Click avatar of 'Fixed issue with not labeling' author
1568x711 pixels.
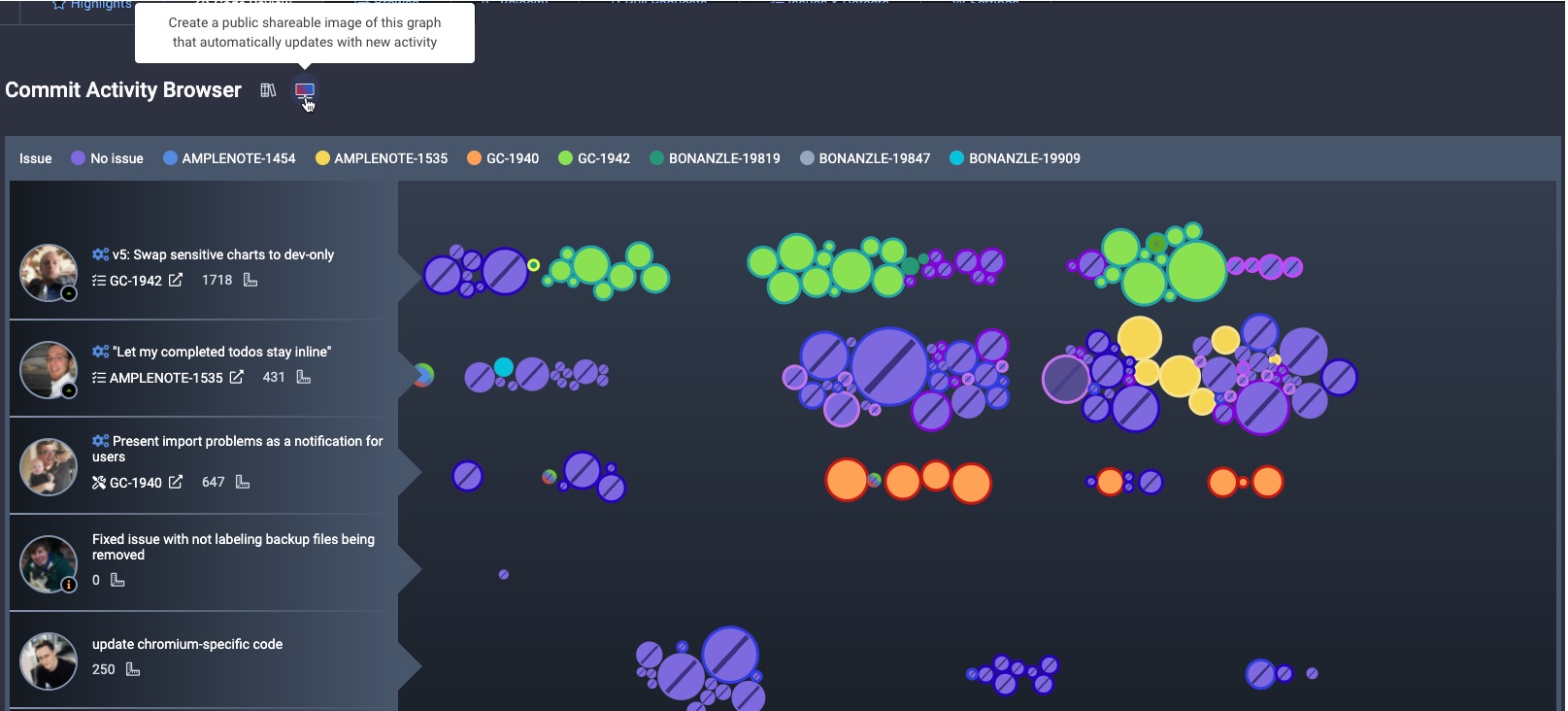48,563
